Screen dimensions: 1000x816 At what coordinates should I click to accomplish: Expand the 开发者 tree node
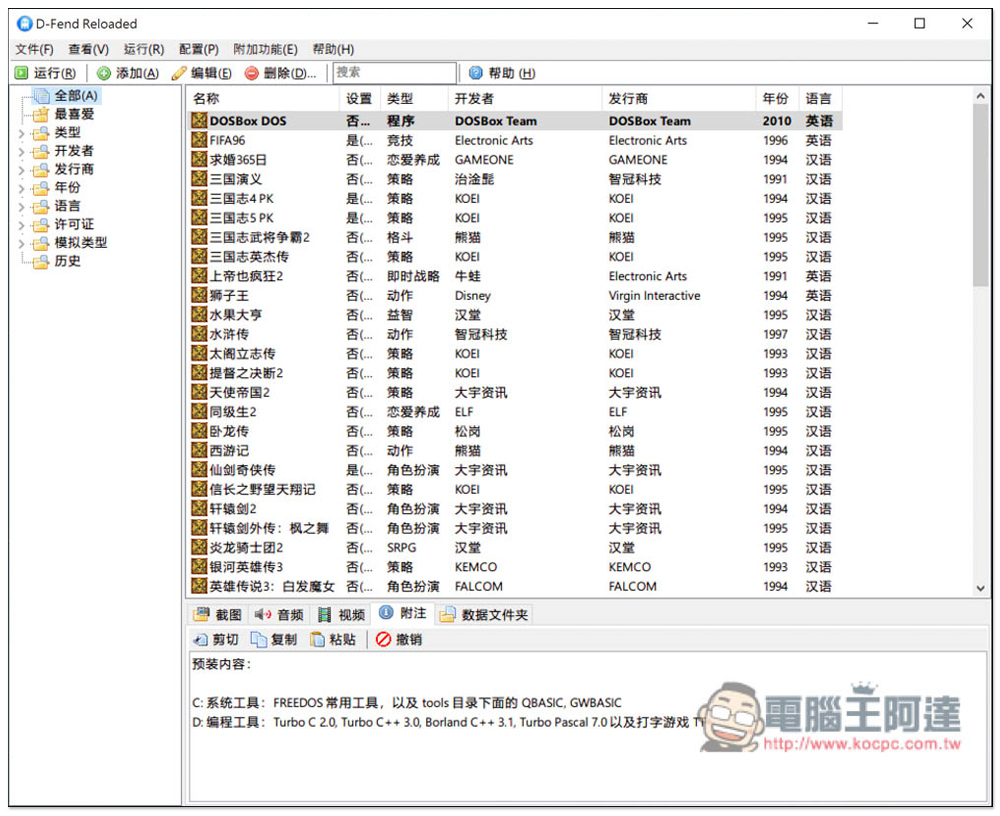(x=21, y=151)
